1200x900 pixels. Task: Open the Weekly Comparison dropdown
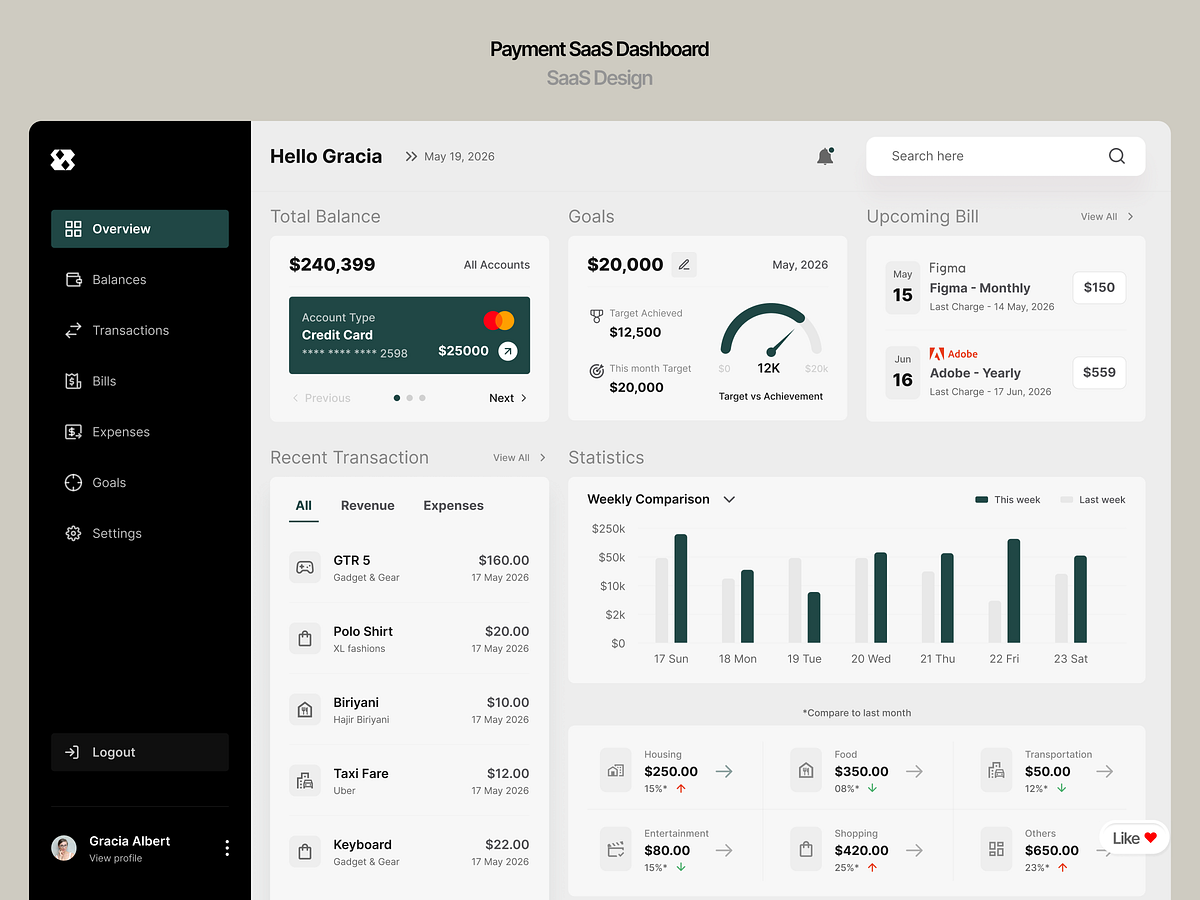729,499
